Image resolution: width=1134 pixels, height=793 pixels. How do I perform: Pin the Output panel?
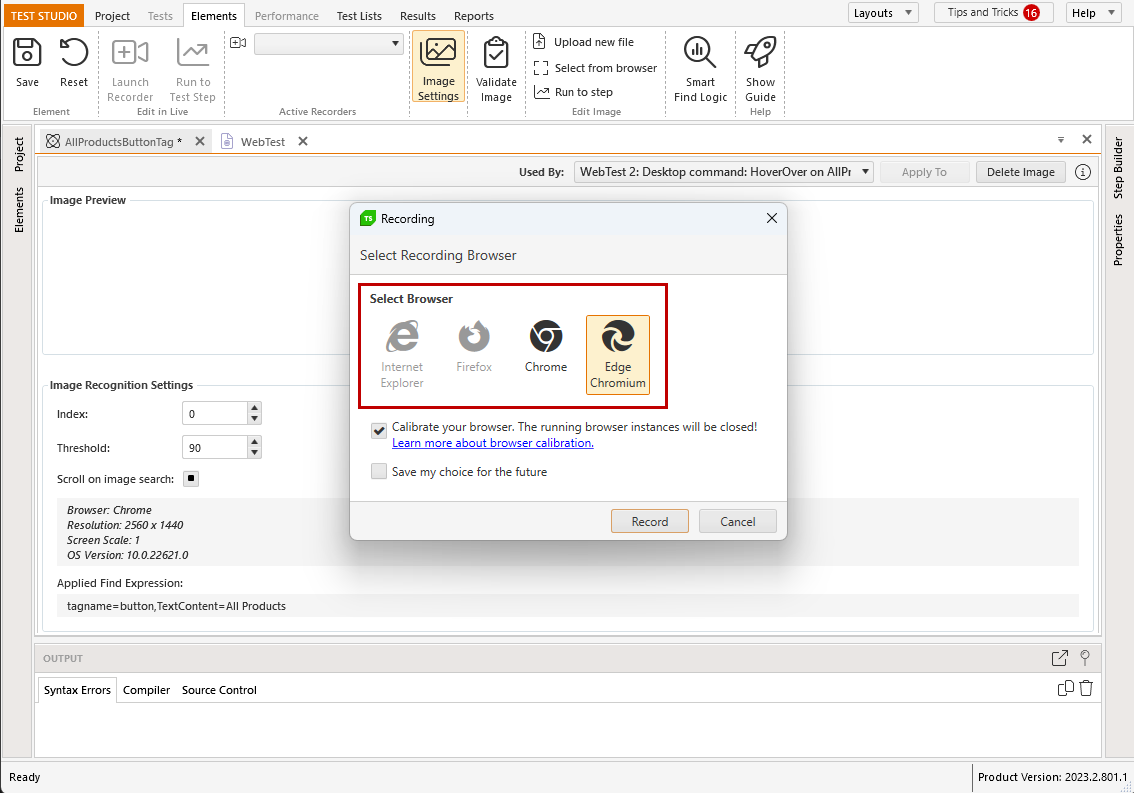(x=1085, y=658)
